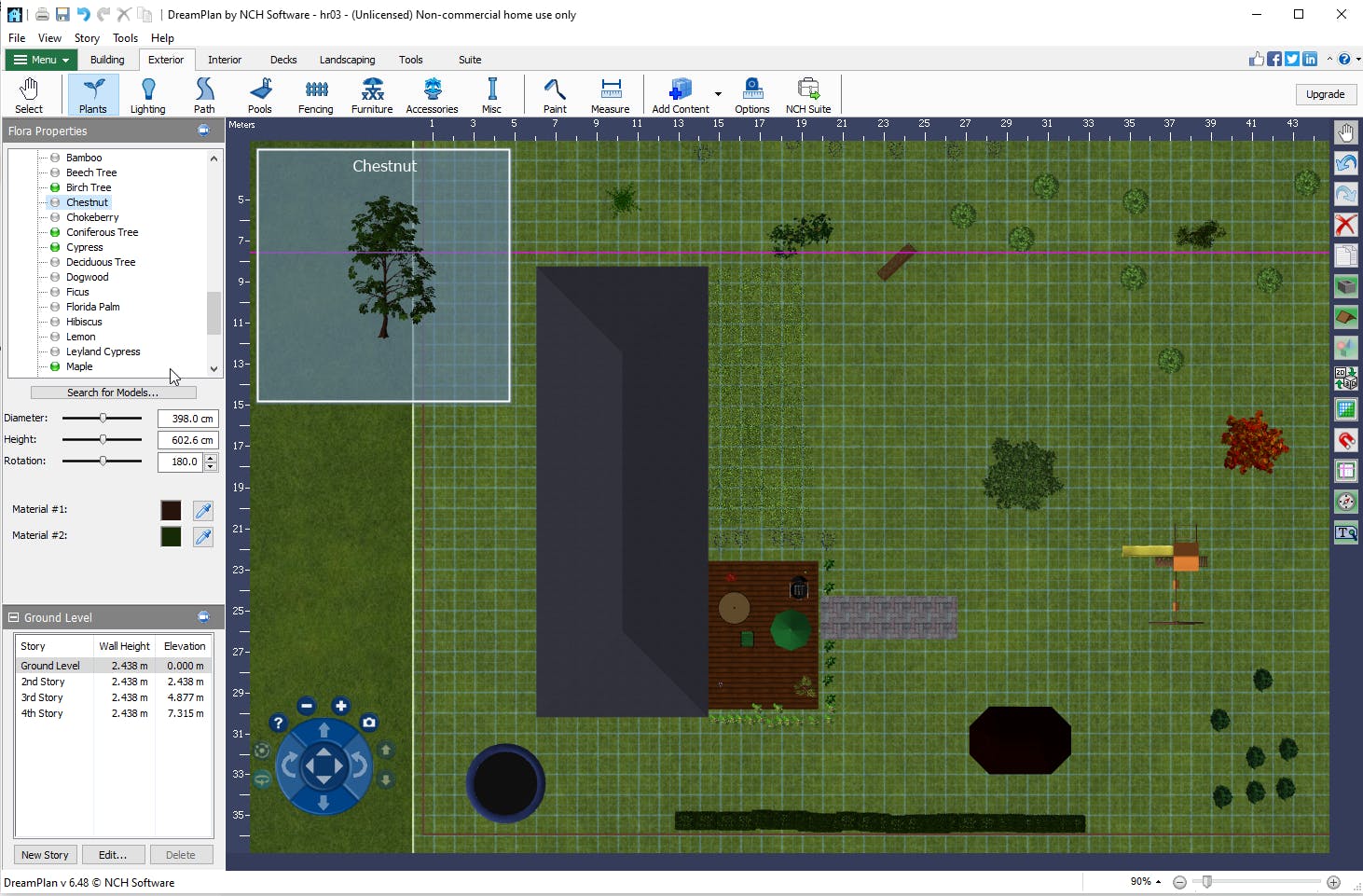Collapse the Ground Level panel
The width and height of the screenshot is (1363, 896).
coord(14,617)
